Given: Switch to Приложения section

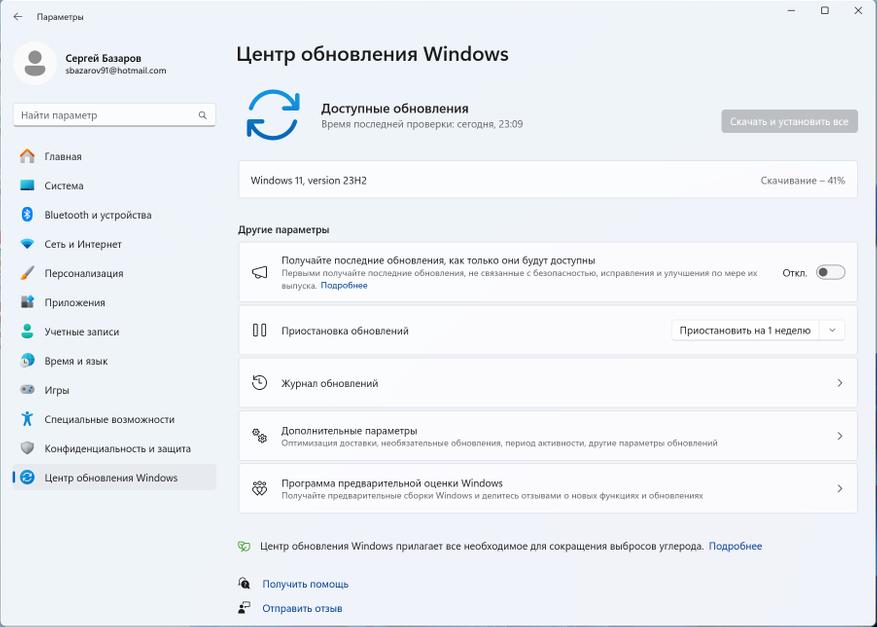Looking at the screenshot, I should tap(114, 302).
